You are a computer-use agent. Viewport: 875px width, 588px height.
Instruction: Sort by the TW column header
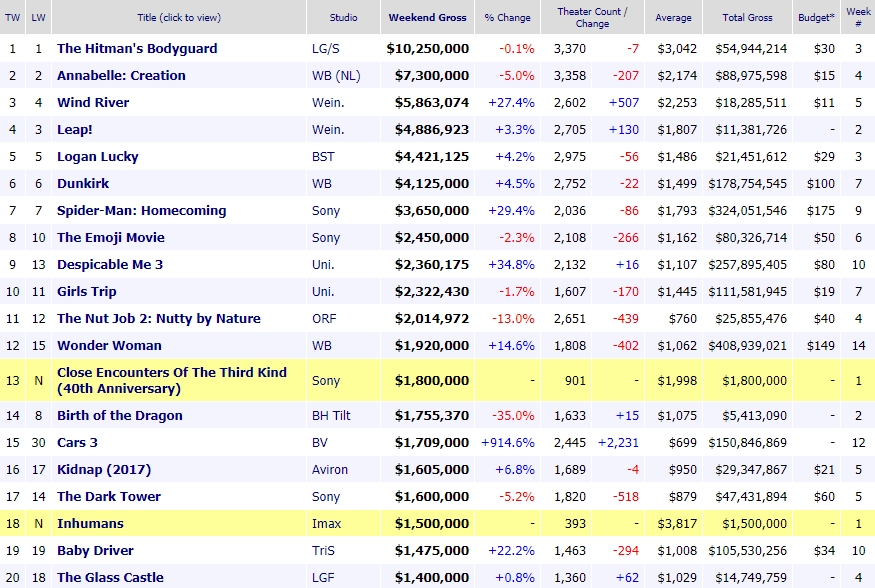tap(12, 17)
